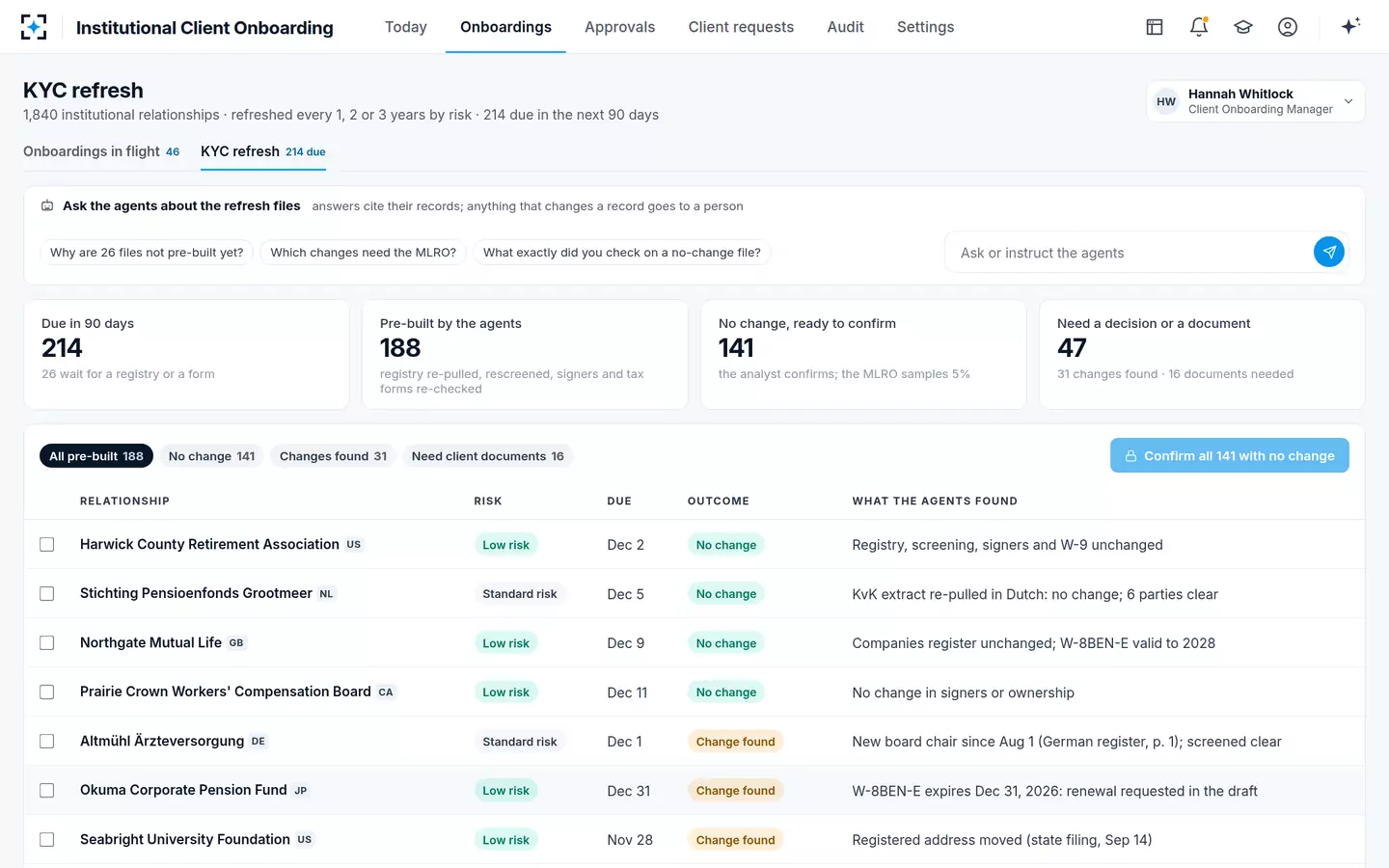
Task: Click the app logo icon
Action: point(34,27)
